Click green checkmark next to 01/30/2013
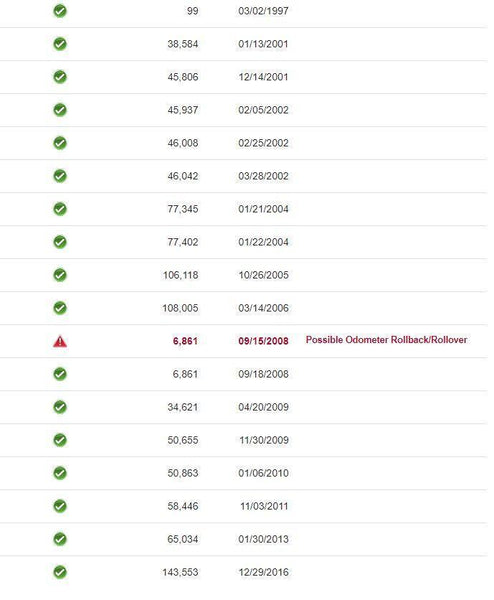This screenshot has width=494, height=600. pos(60,539)
